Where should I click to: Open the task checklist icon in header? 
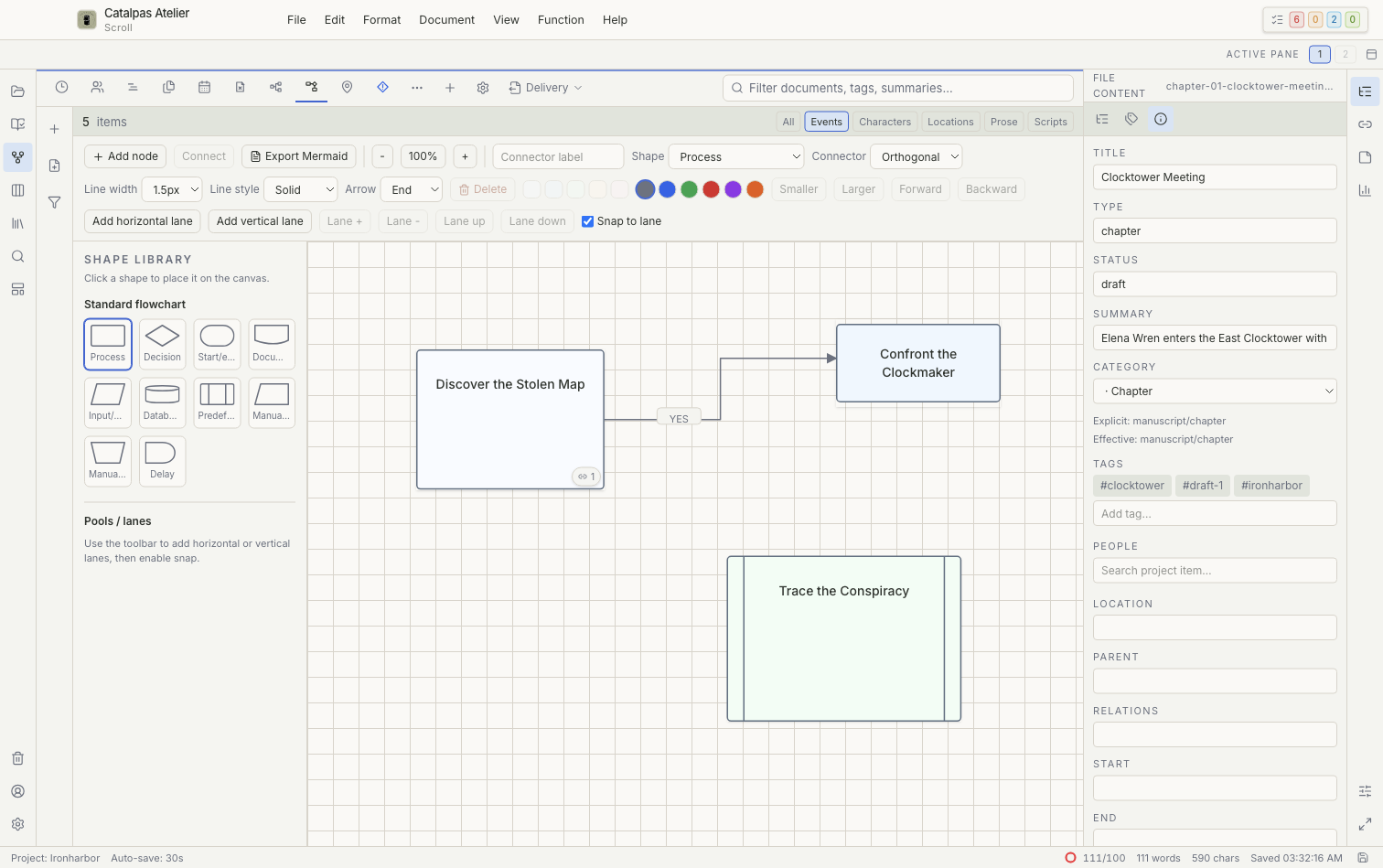tap(1277, 19)
